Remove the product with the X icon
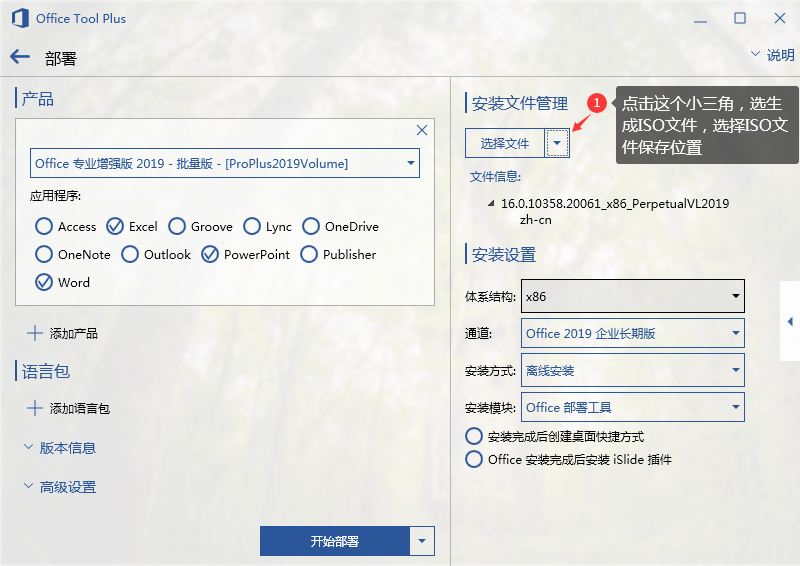The width and height of the screenshot is (800, 566). point(421,130)
